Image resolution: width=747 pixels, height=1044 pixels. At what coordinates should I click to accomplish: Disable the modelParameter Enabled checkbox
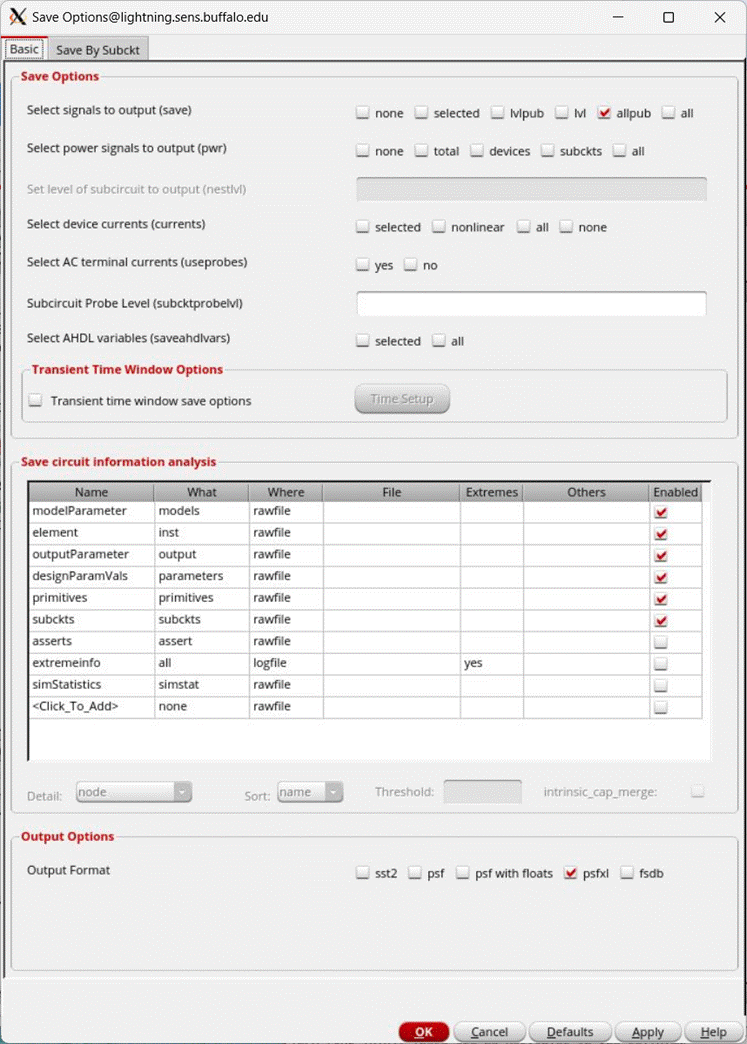tap(660, 511)
